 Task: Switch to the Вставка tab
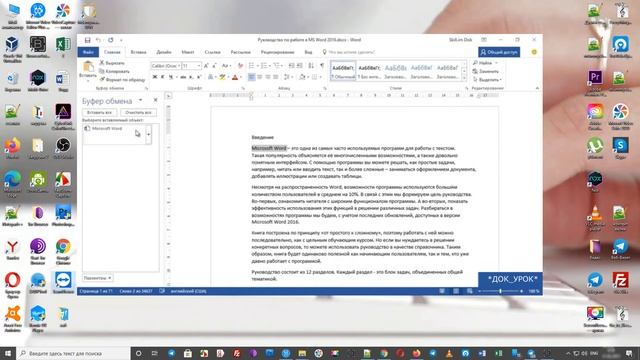click(138, 52)
